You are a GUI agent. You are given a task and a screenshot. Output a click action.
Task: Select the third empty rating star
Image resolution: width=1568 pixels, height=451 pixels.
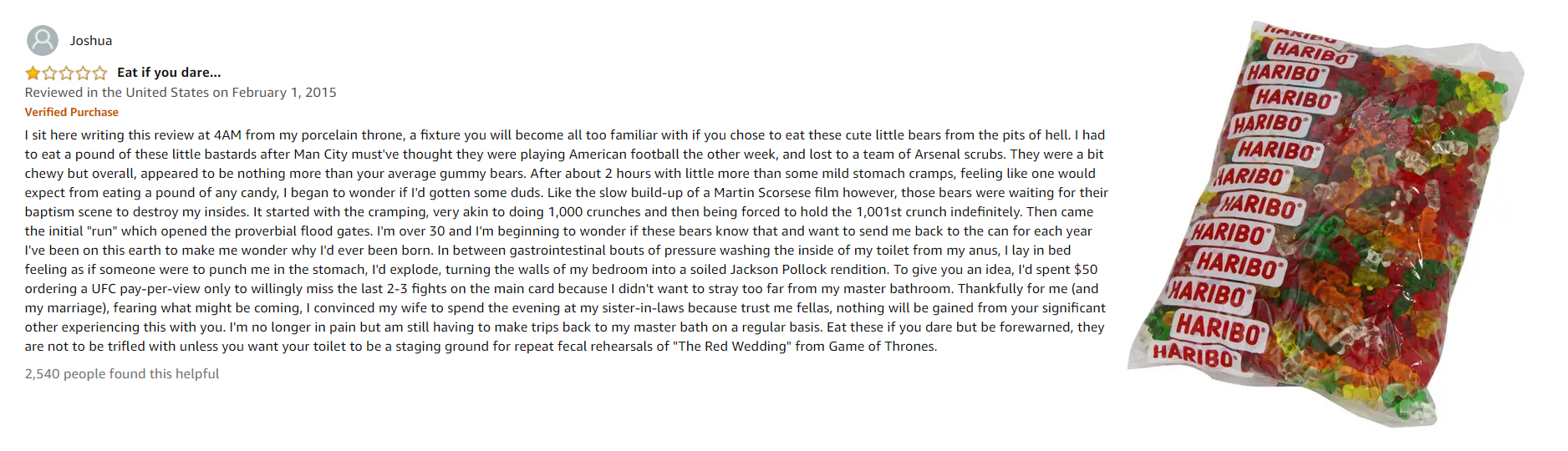pyautogui.click(x=66, y=73)
